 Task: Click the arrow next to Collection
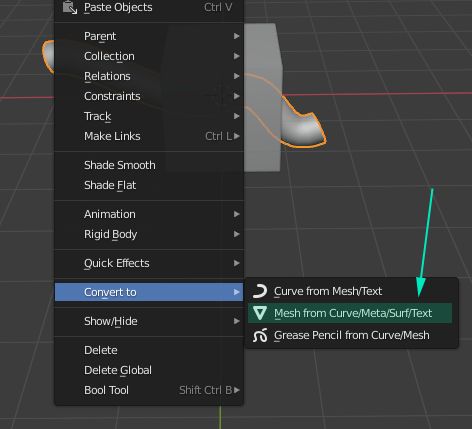click(x=237, y=56)
